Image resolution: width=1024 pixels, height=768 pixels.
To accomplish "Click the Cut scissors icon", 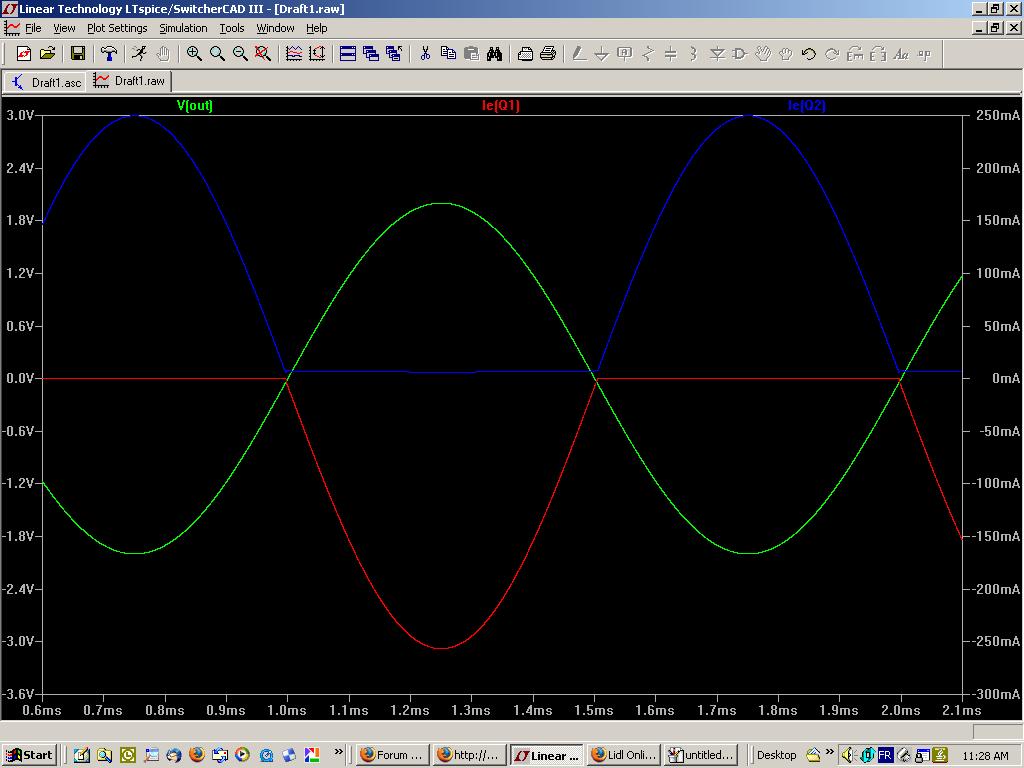I will coord(425,54).
